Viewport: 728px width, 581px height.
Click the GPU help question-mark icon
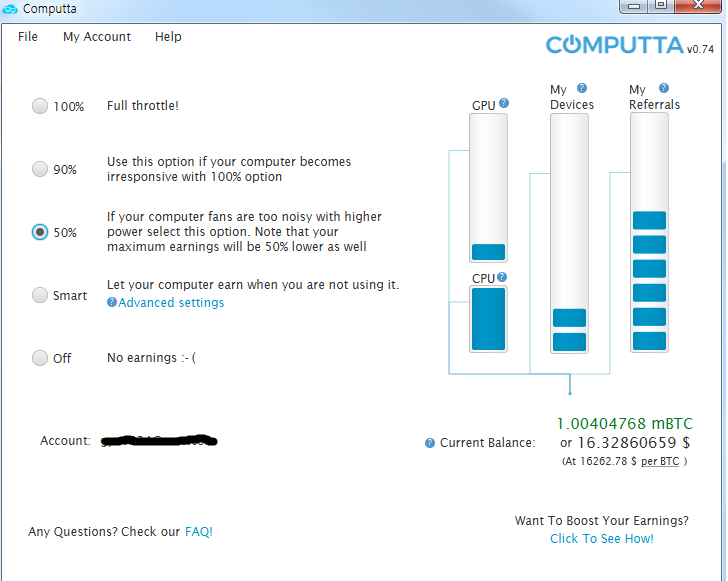coord(504,103)
